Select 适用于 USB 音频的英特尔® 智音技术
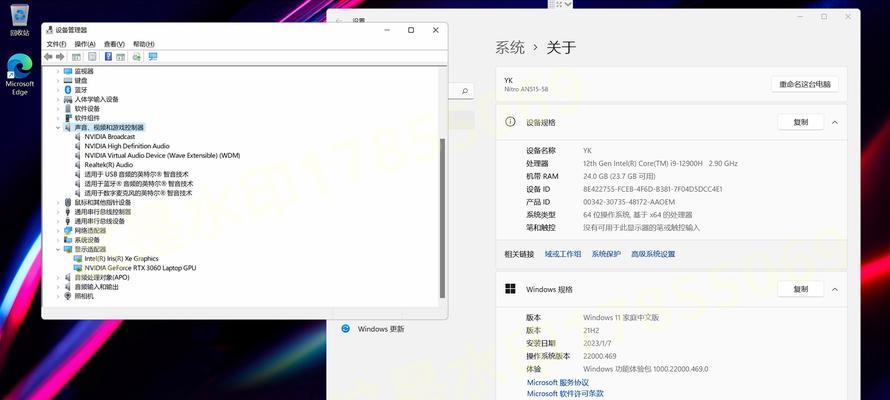The height and width of the screenshot is (400, 890). pos(136,174)
